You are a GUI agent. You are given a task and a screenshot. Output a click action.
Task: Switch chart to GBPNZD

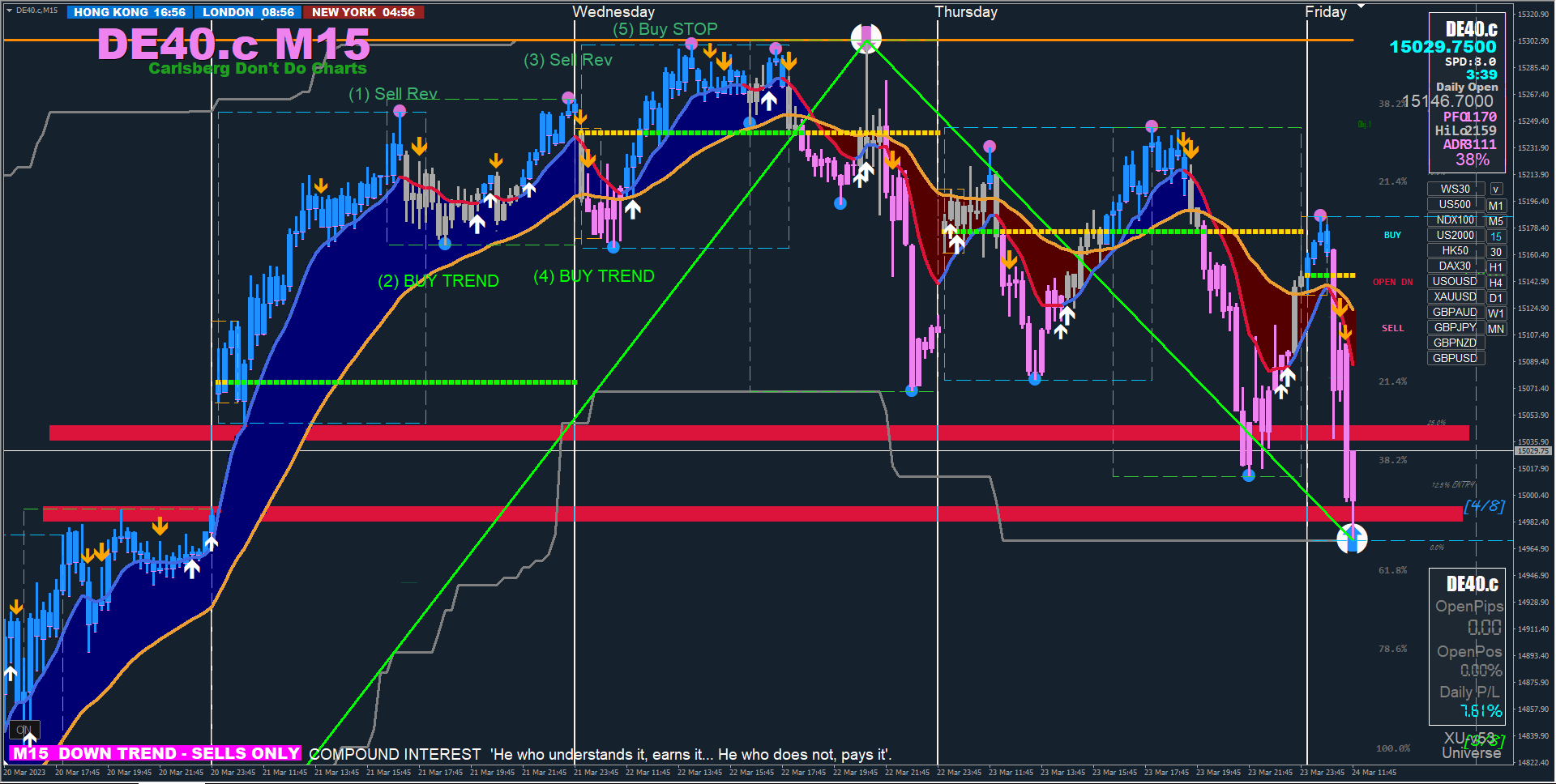click(x=1456, y=343)
